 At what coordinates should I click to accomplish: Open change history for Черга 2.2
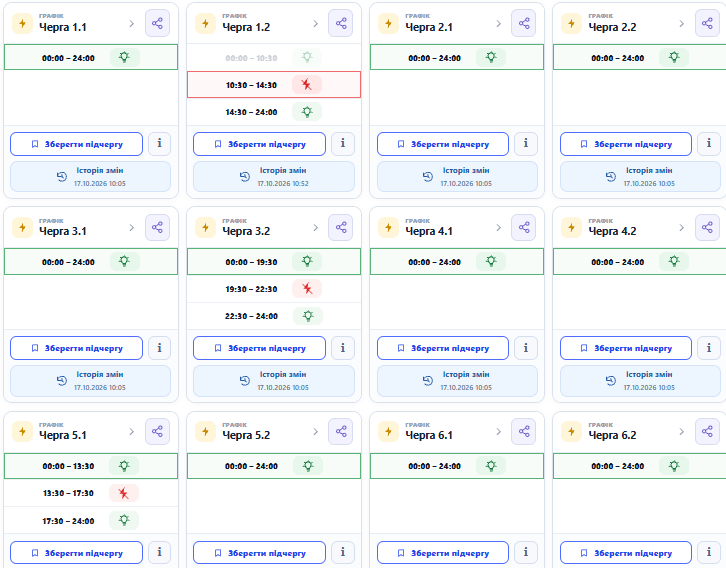pyautogui.click(x=640, y=176)
